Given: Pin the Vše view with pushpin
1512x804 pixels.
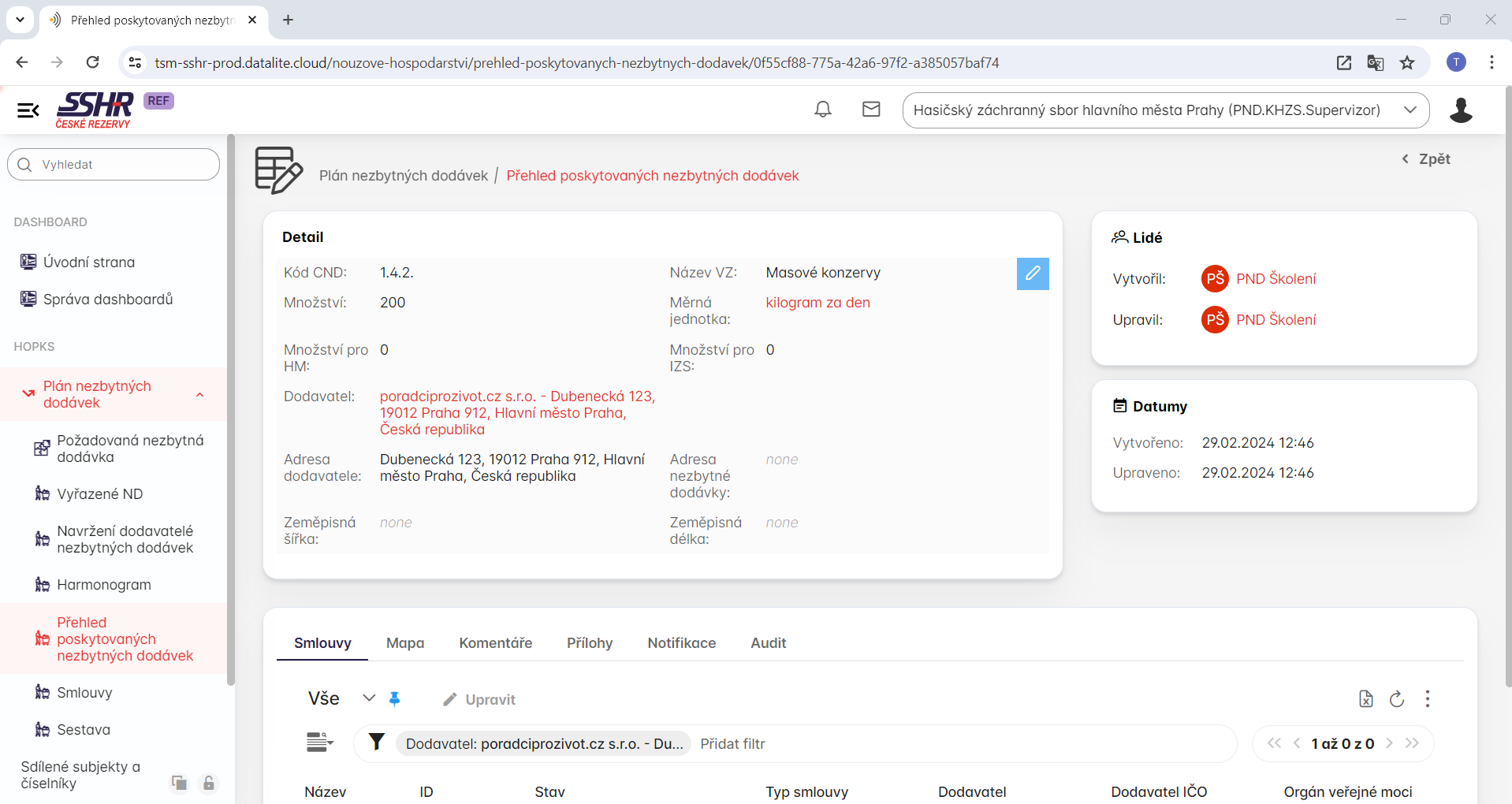Looking at the screenshot, I should (395, 698).
